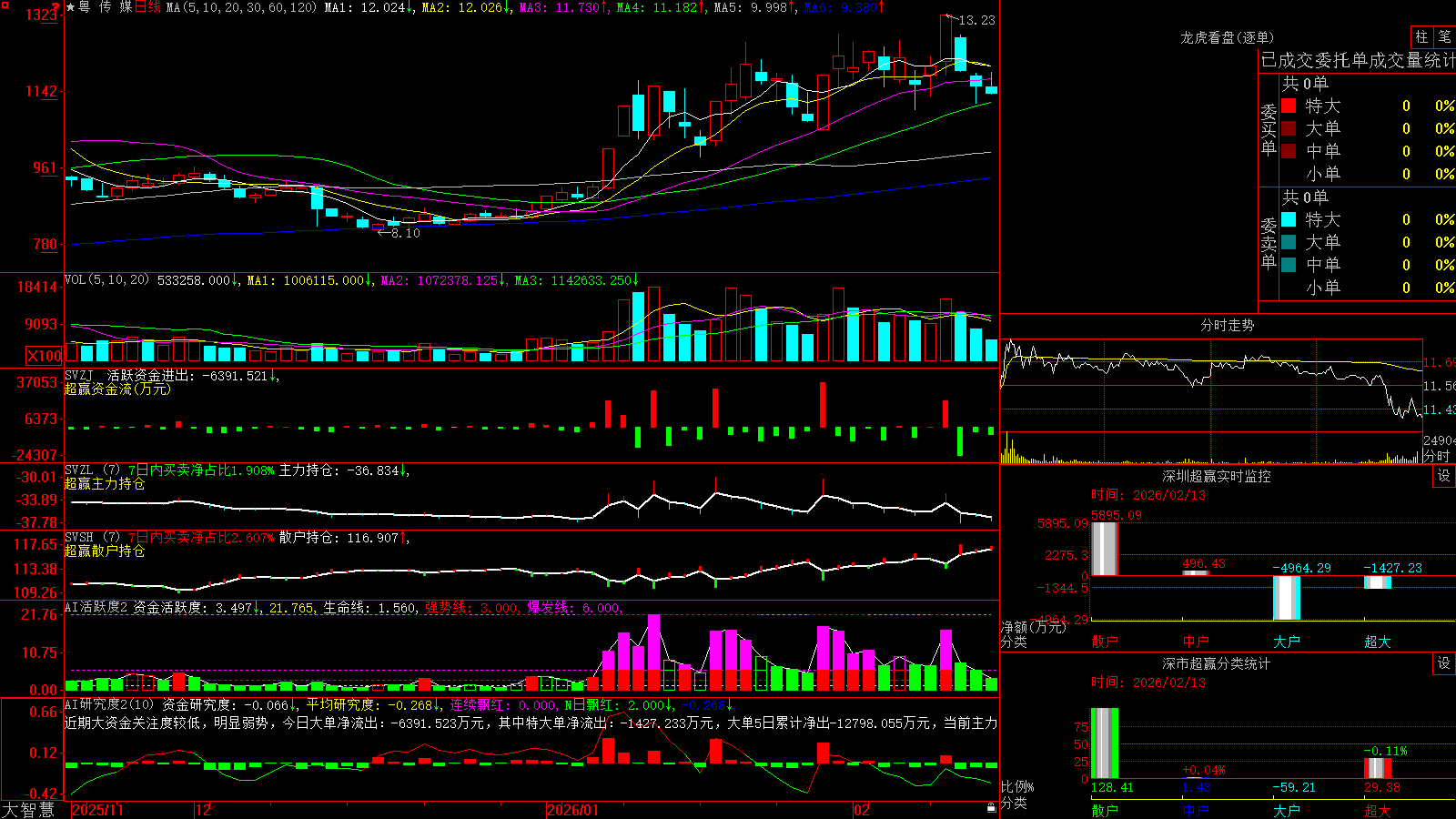Click the 龙虎看盘(逐单) panel title
The image size is (1456, 819).
coord(1227,37)
